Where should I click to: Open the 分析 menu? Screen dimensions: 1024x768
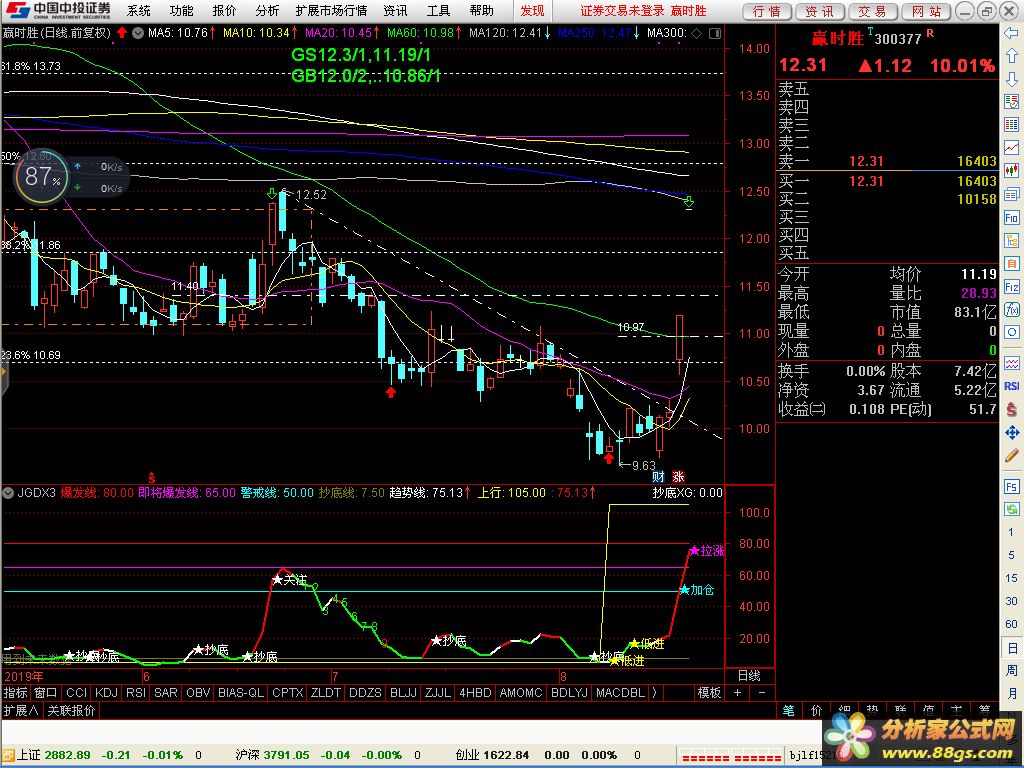(x=268, y=10)
